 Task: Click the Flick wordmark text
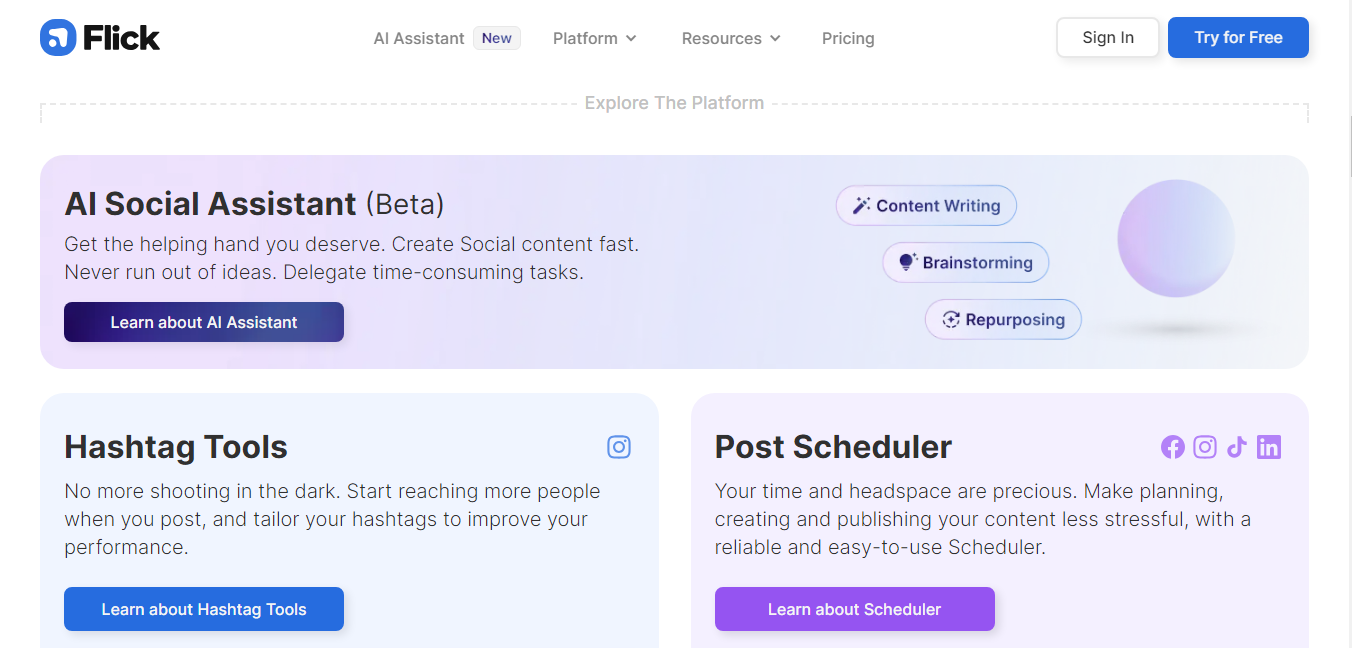121,38
